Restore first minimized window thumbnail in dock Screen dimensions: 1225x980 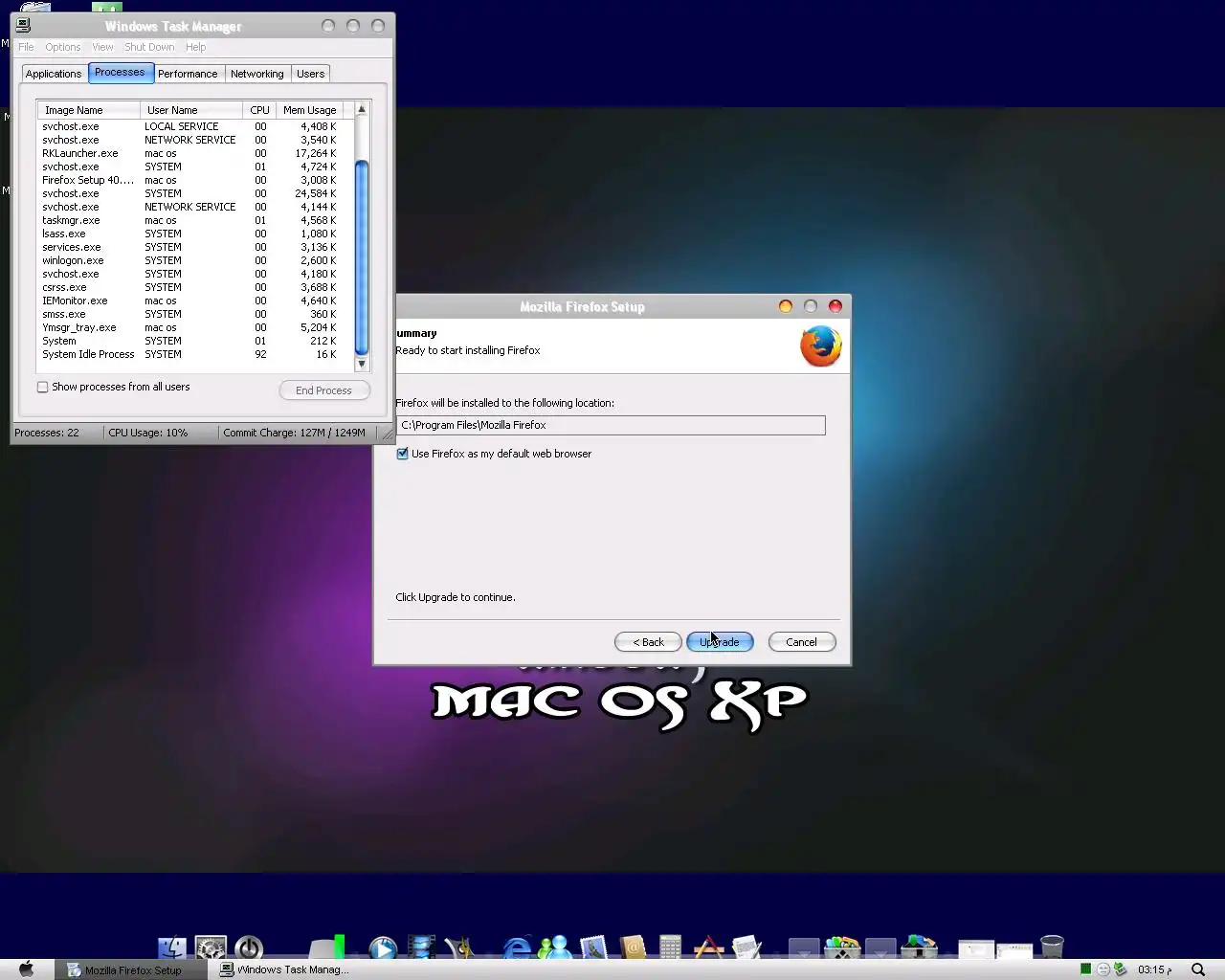pyautogui.click(x=976, y=949)
